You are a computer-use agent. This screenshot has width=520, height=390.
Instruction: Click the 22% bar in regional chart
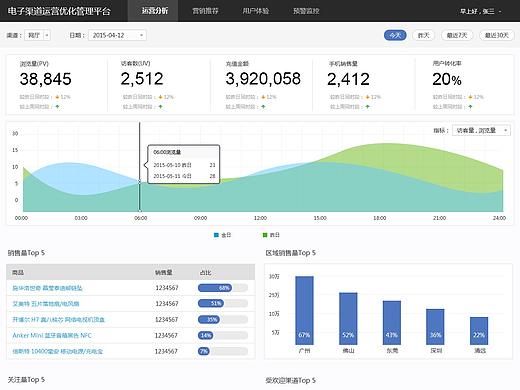point(479,331)
